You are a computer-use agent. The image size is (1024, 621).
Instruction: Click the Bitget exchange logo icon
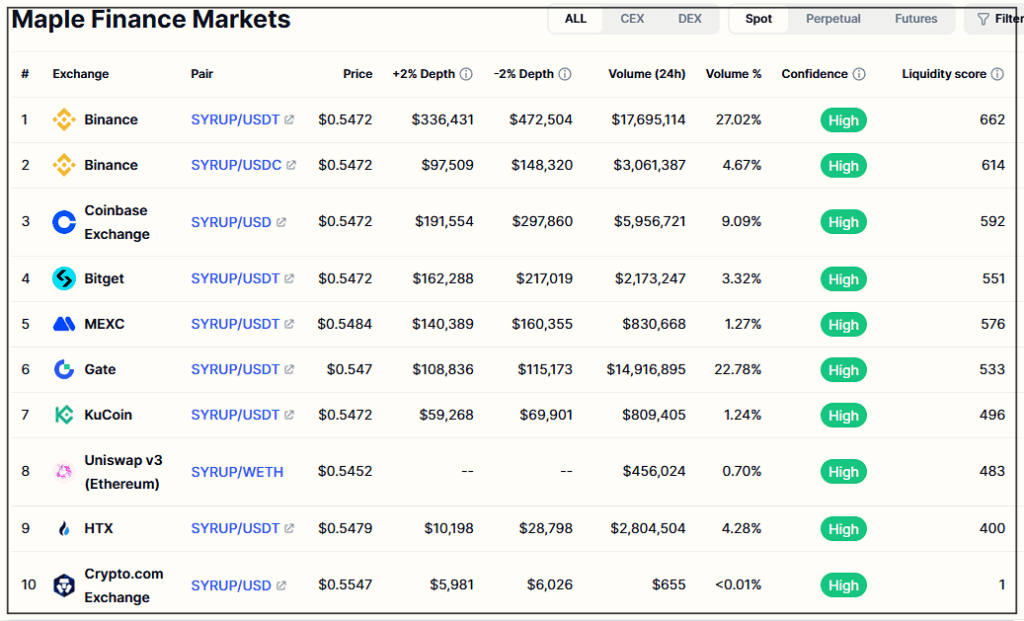click(64, 279)
